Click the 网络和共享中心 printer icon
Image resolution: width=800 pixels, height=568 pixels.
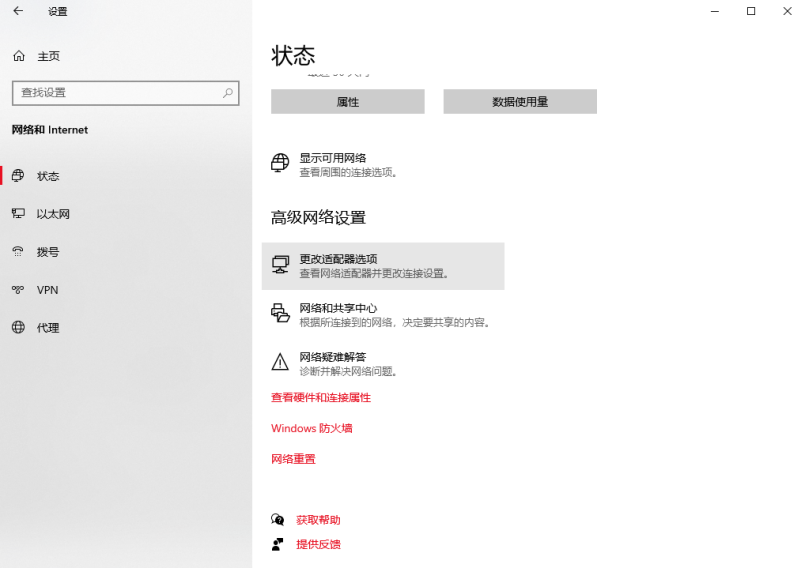(x=280, y=313)
